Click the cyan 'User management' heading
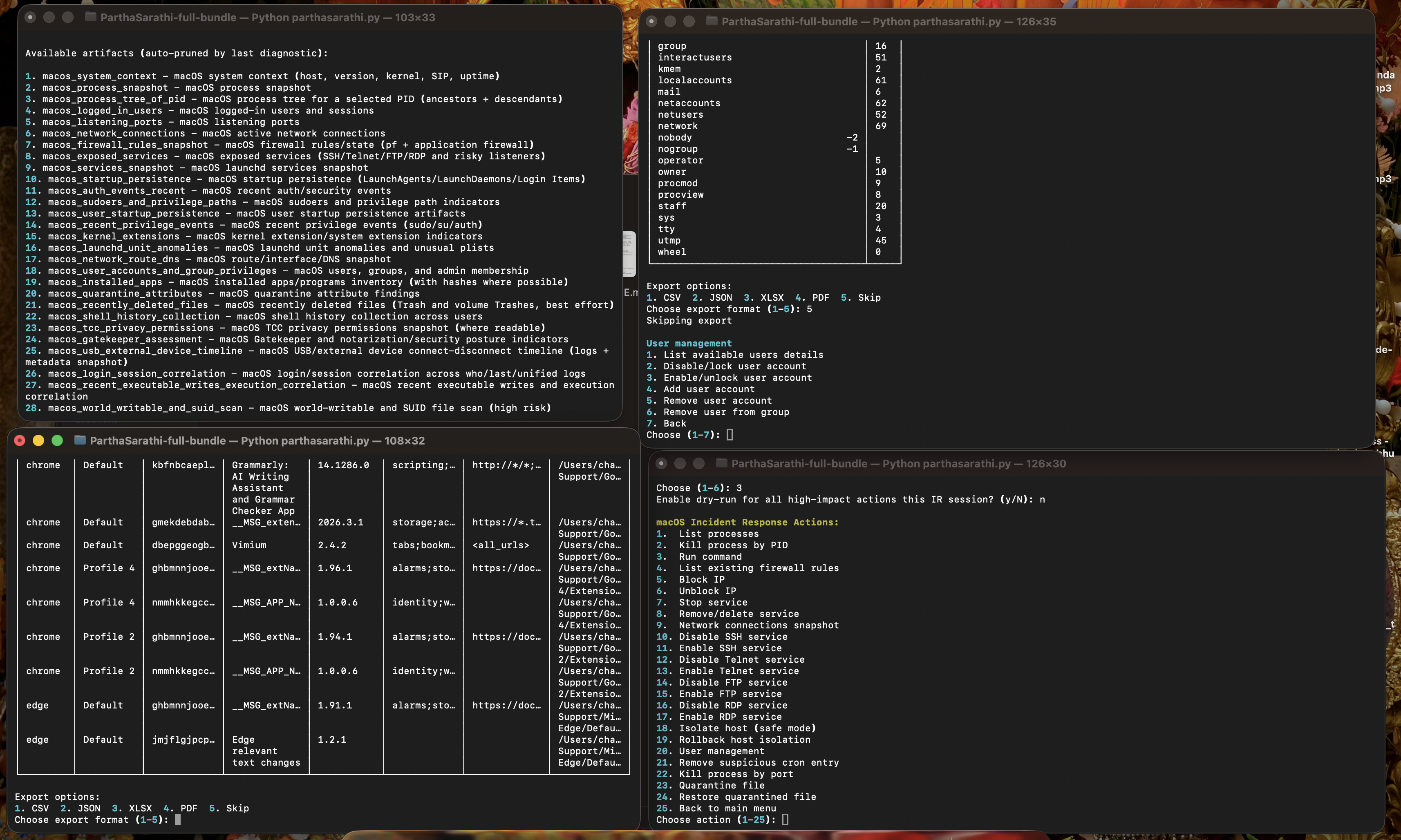Screen dimensions: 1401x840 689,343
